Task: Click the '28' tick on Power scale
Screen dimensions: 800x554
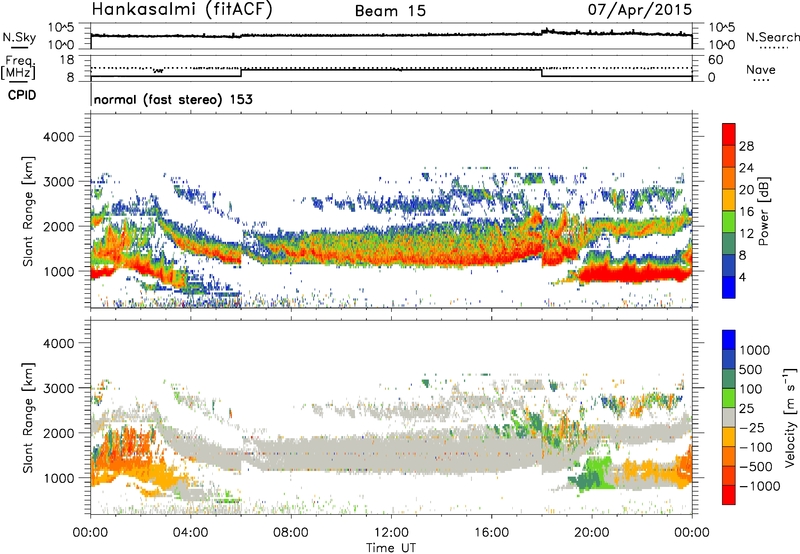Action: coord(746,146)
